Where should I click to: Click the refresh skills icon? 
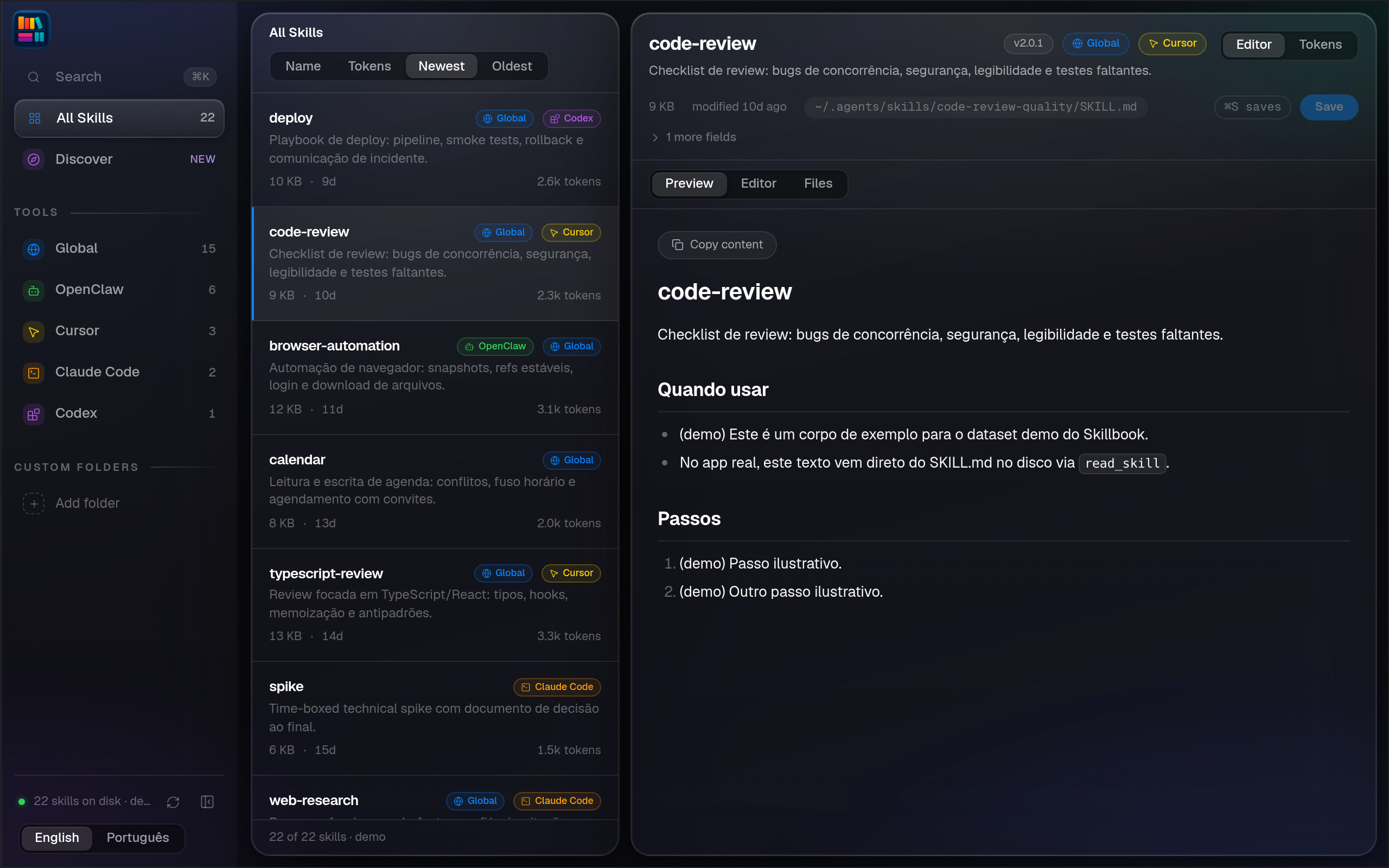[173, 802]
